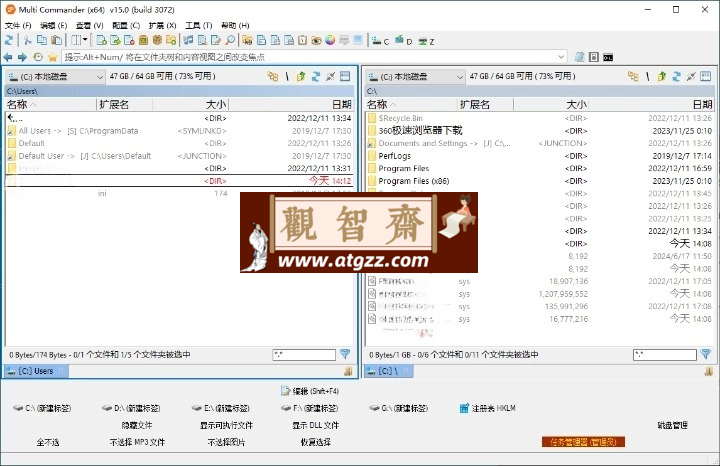Image resolution: width=720 pixels, height=466 pixels.
Task: Click the Paste clipboard icon
Action: point(56,40)
